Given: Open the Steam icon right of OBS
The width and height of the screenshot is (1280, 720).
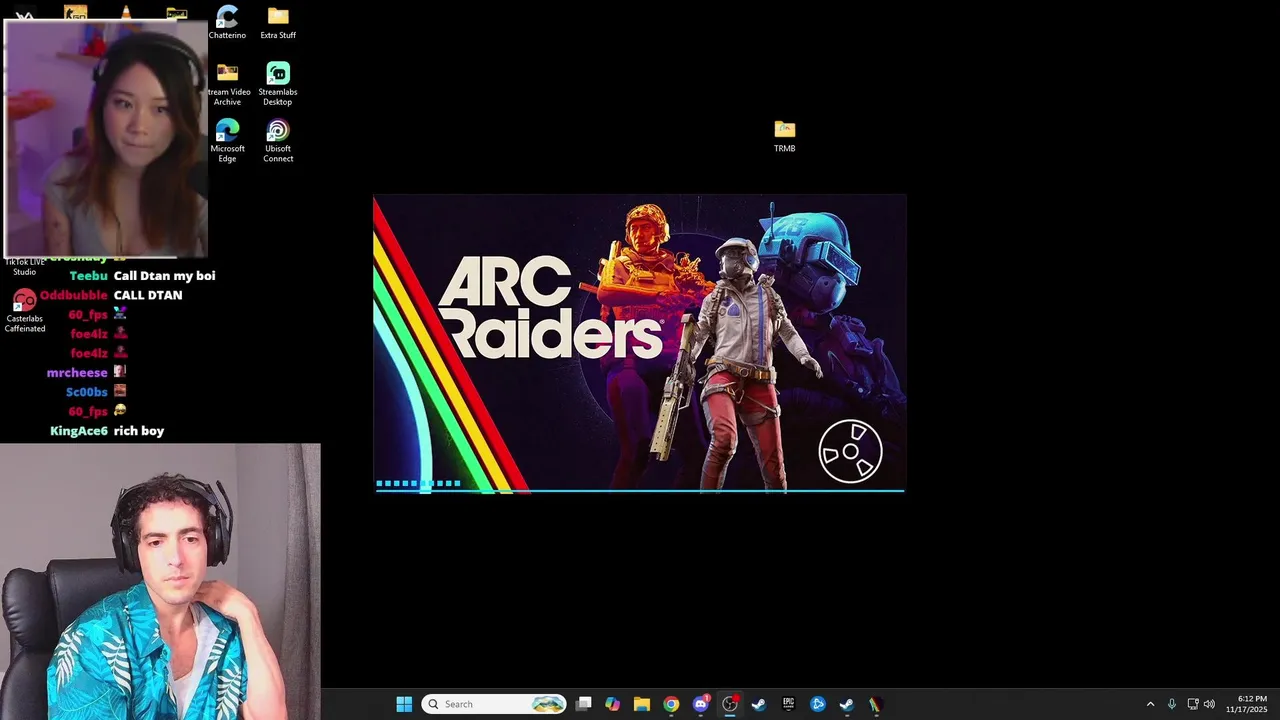Looking at the screenshot, I should (x=759, y=704).
